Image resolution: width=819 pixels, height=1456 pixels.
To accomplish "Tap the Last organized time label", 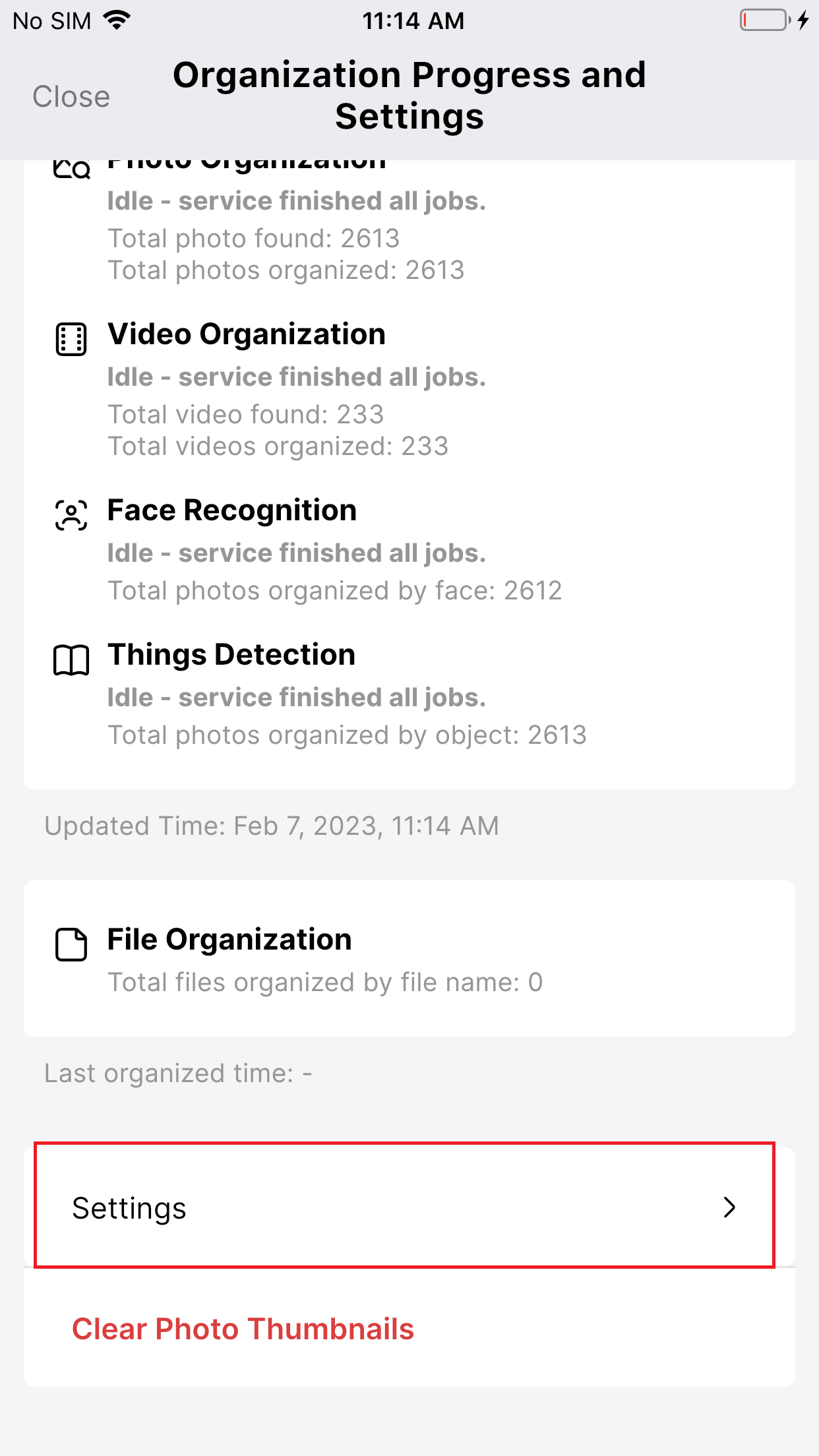I will tap(178, 1074).
